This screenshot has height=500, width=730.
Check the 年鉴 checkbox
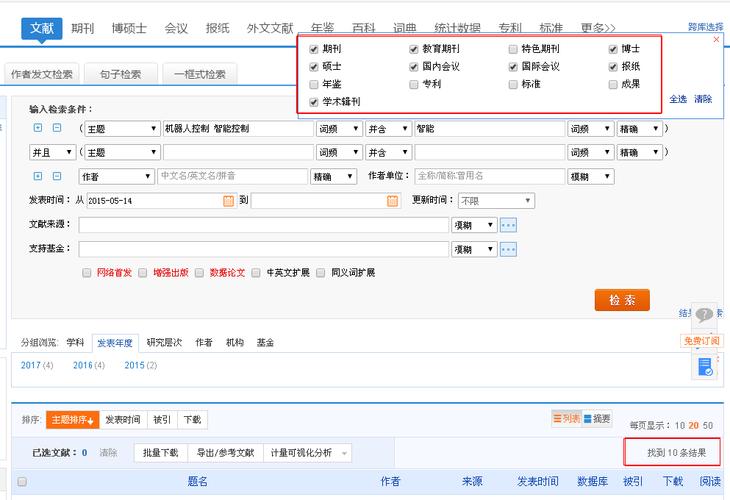tap(314, 84)
